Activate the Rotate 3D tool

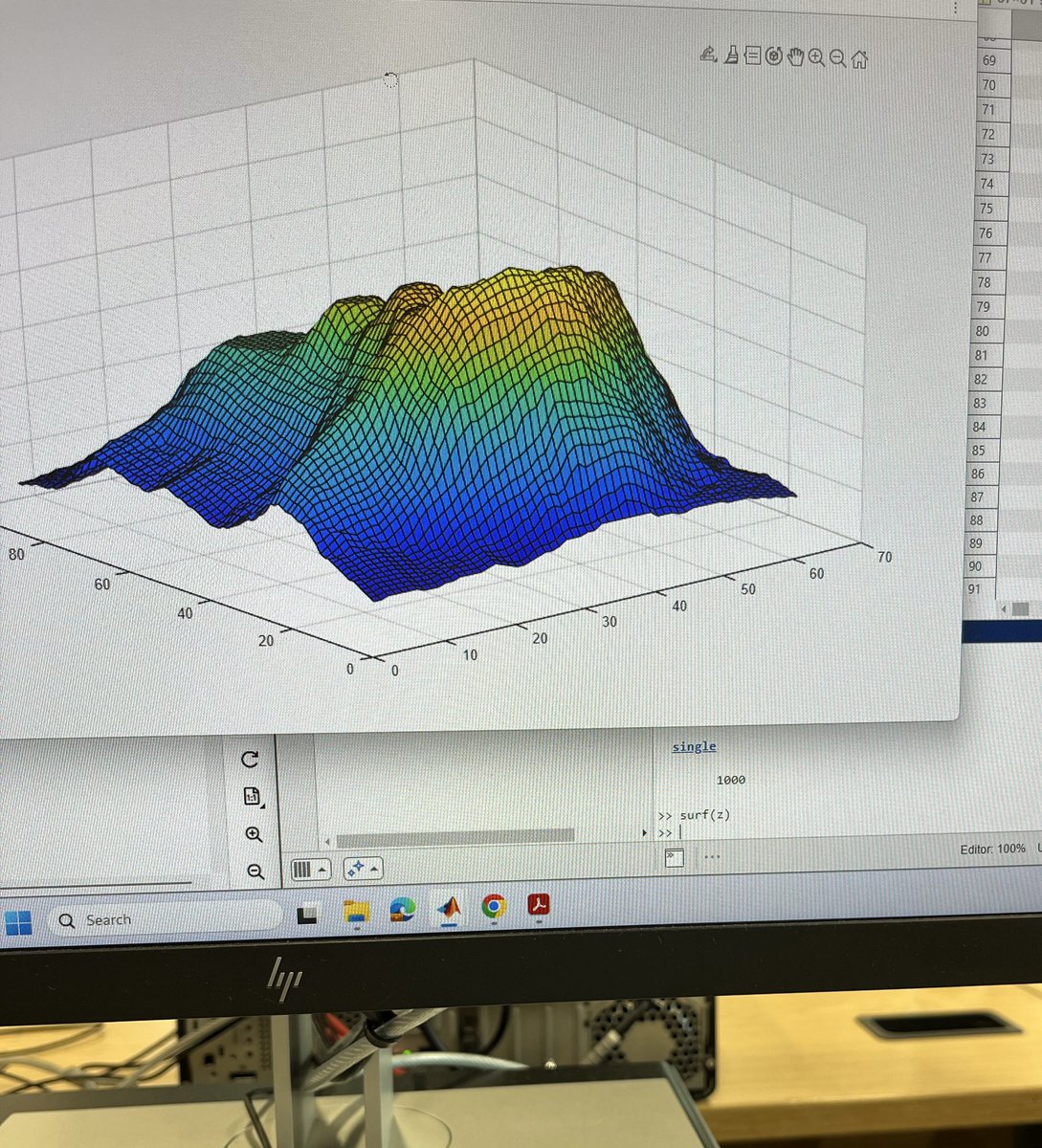pyautogui.click(x=774, y=56)
